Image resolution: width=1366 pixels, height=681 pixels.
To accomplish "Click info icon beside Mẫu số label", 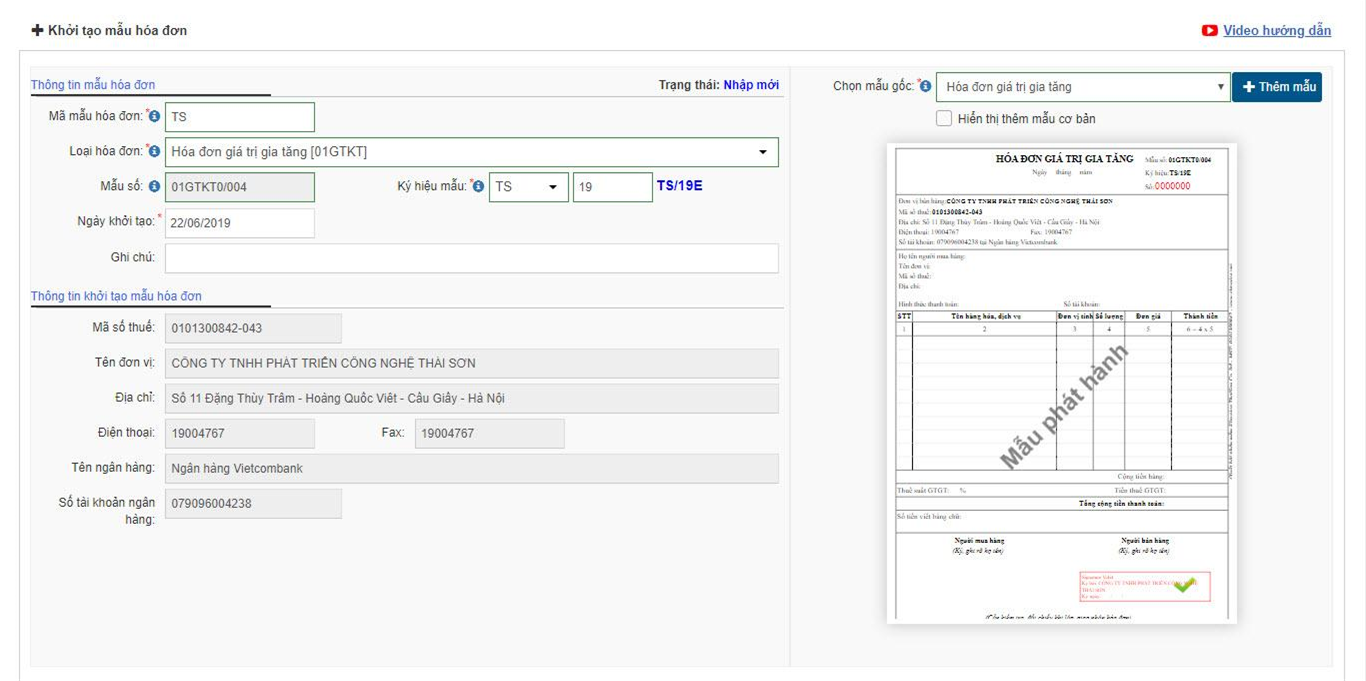I will point(154,187).
